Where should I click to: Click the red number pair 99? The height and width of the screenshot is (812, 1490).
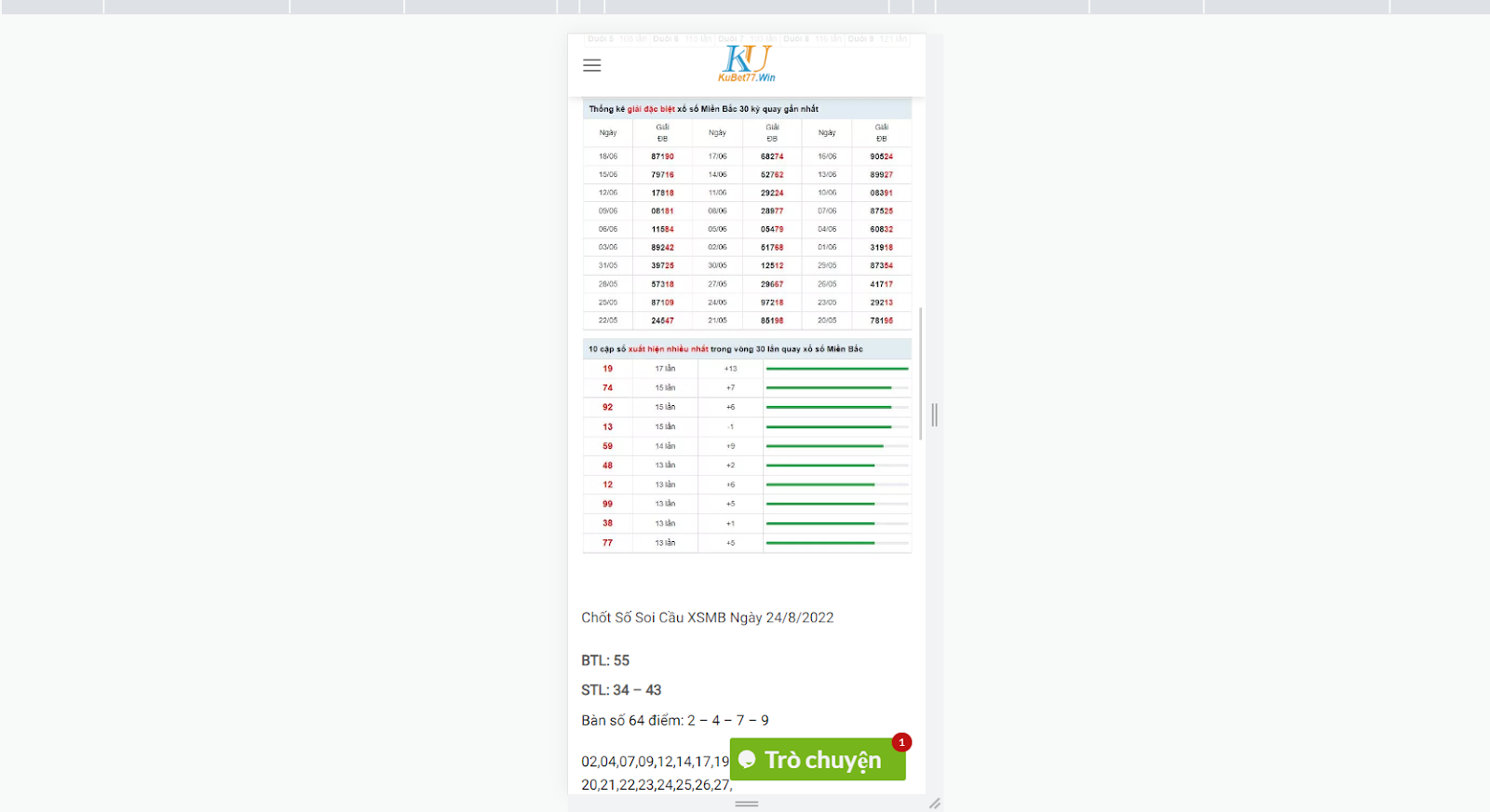click(607, 504)
